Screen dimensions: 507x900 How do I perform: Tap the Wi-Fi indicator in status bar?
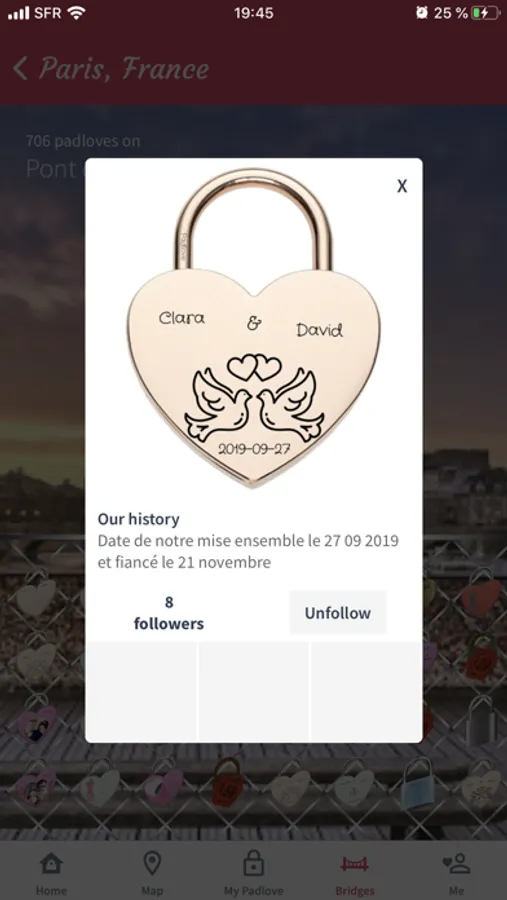tap(76, 13)
